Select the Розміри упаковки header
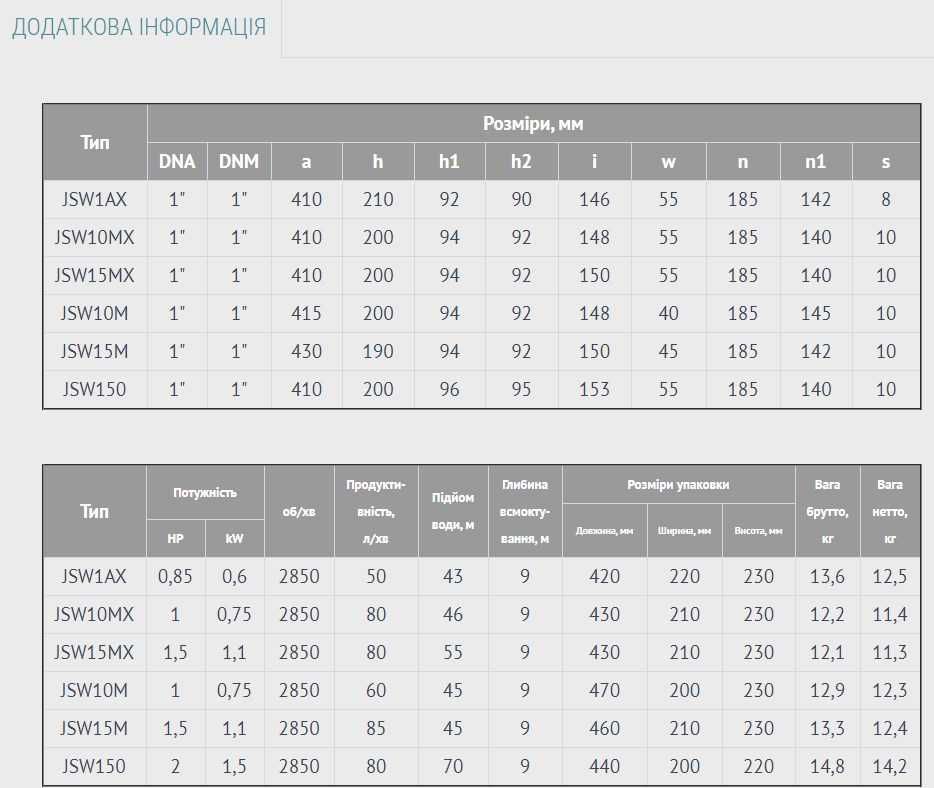Image resolution: width=934 pixels, height=788 pixels. click(x=678, y=485)
